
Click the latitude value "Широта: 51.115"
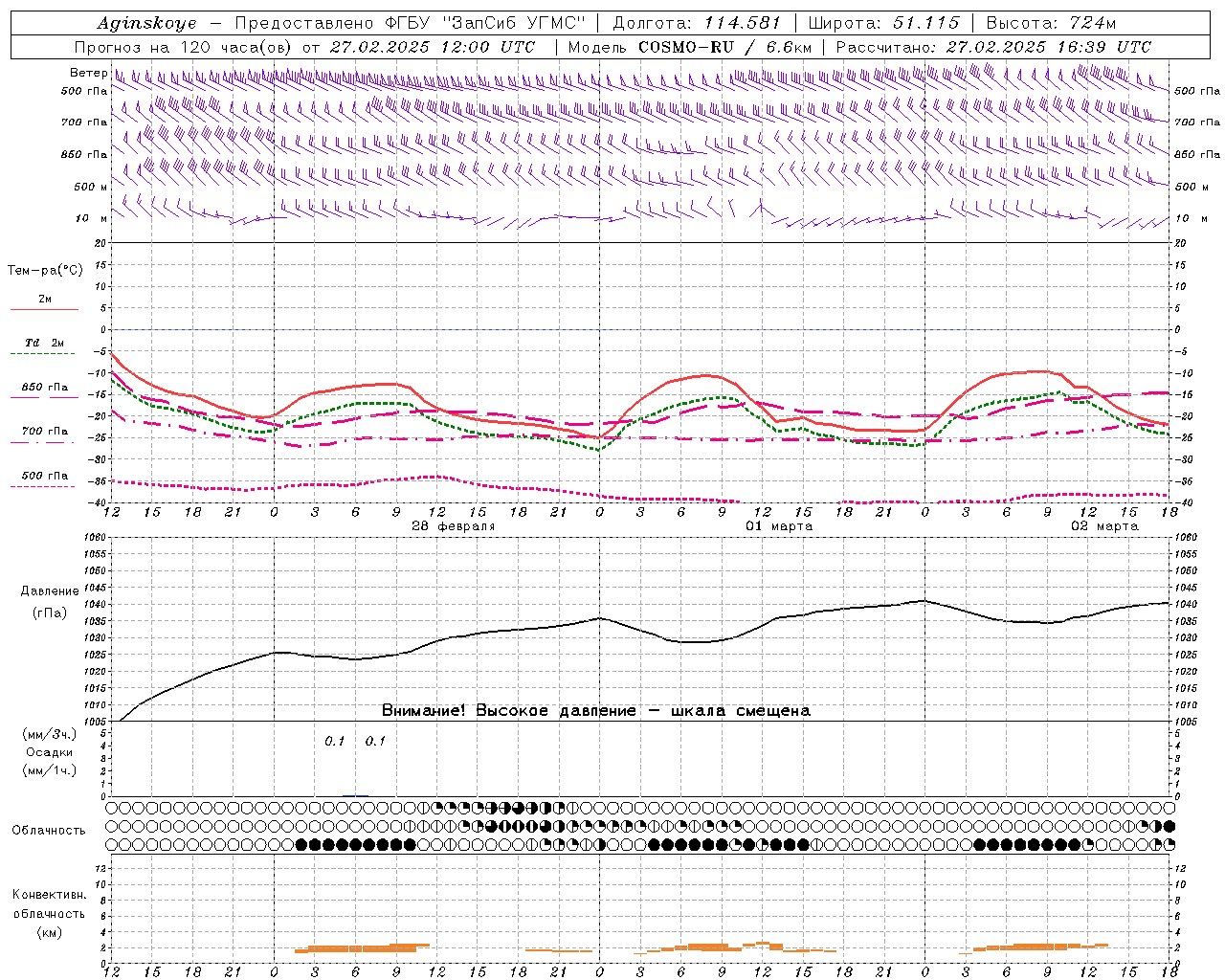pos(883,23)
